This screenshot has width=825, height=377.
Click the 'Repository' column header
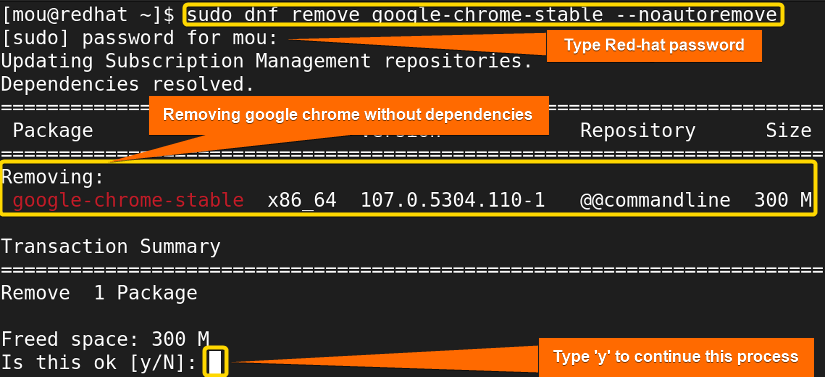tap(638, 130)
